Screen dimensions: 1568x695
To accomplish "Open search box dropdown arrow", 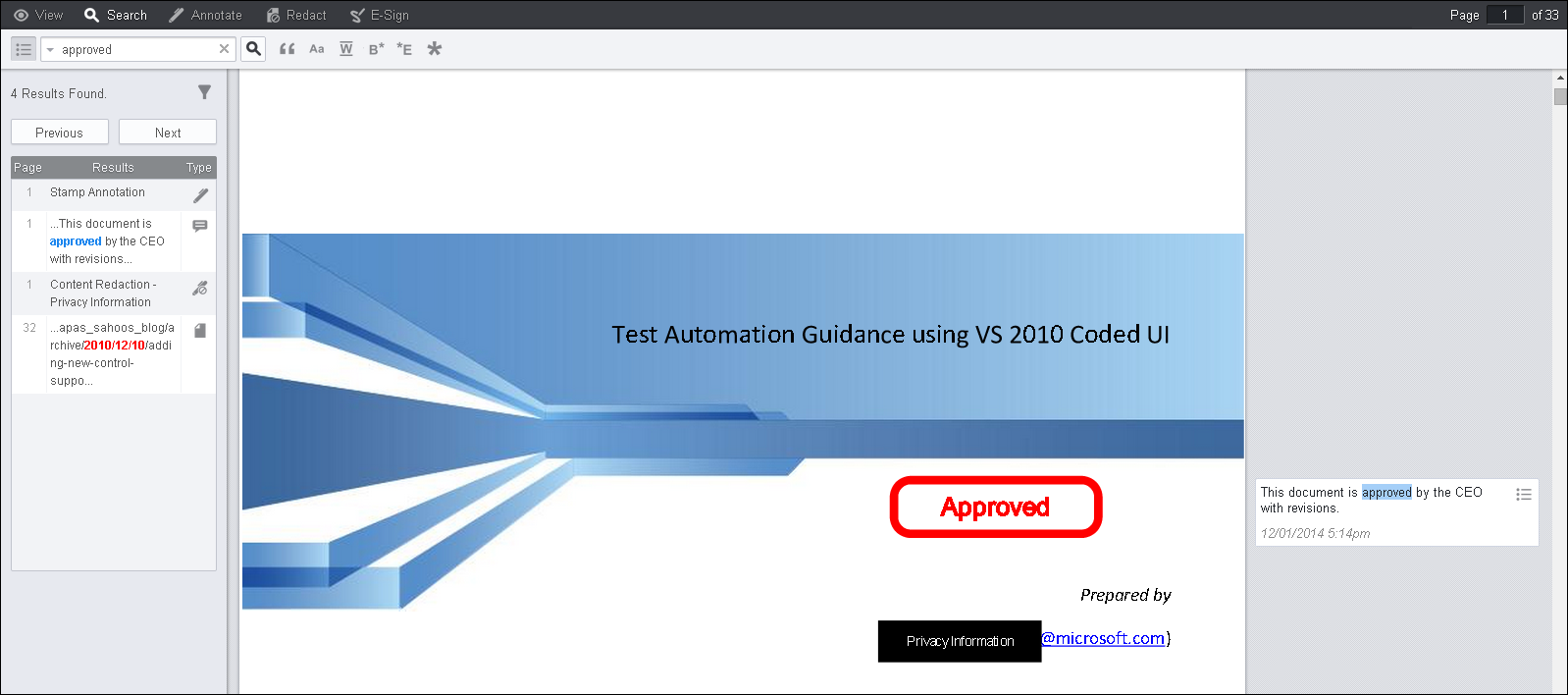I will tap(50, 50).
